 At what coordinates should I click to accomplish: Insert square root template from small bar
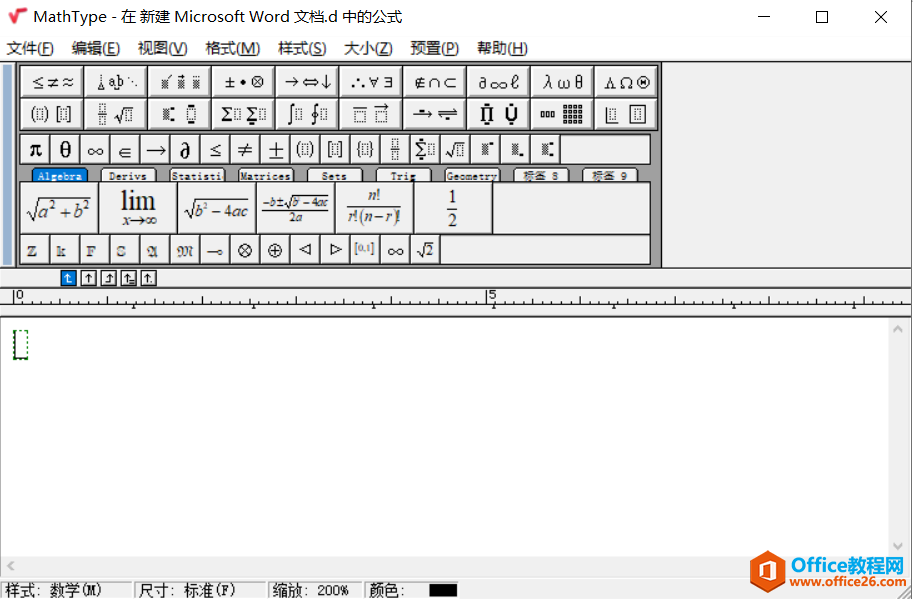pos(455,150)
